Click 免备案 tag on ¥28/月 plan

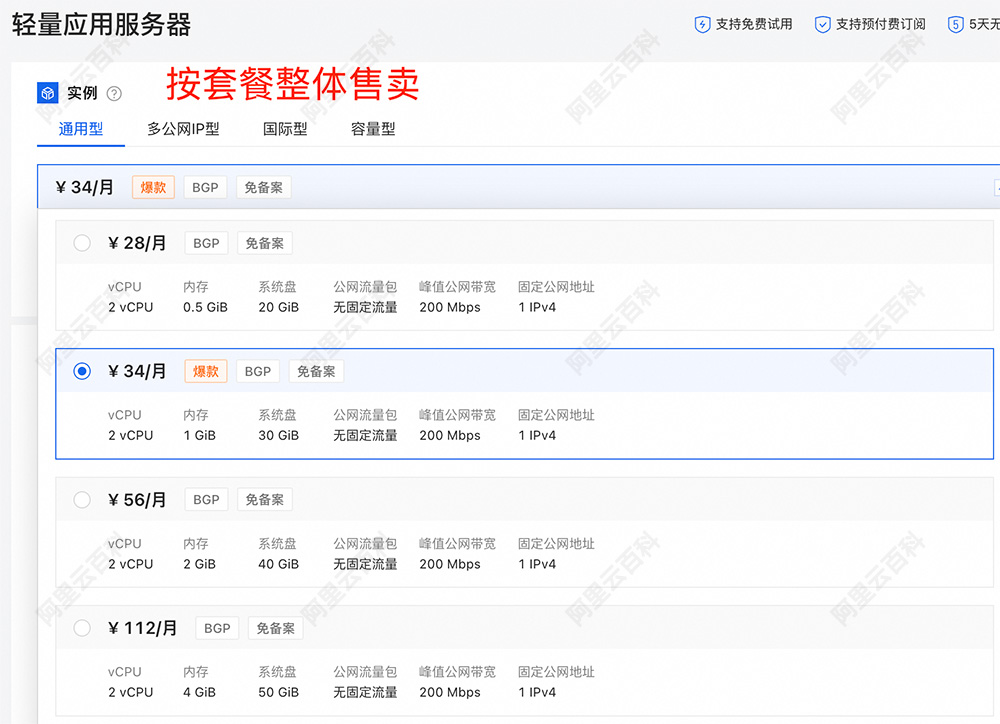(265, 243)
